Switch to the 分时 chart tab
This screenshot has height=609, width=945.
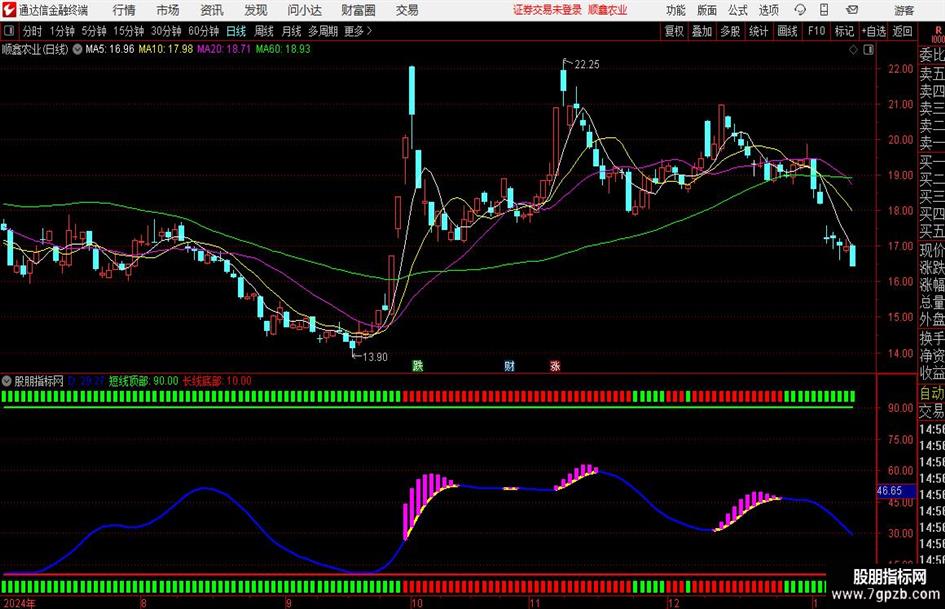pos(33,31)
